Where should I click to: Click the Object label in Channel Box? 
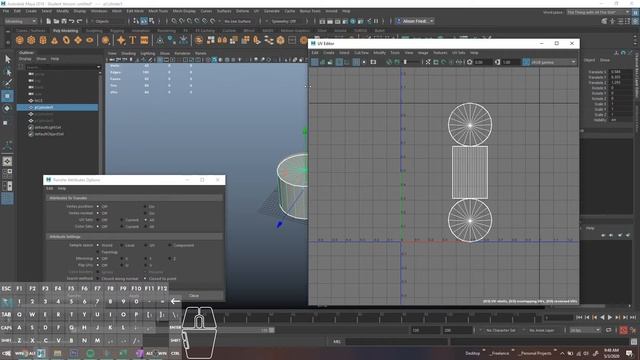click(589, 60)
